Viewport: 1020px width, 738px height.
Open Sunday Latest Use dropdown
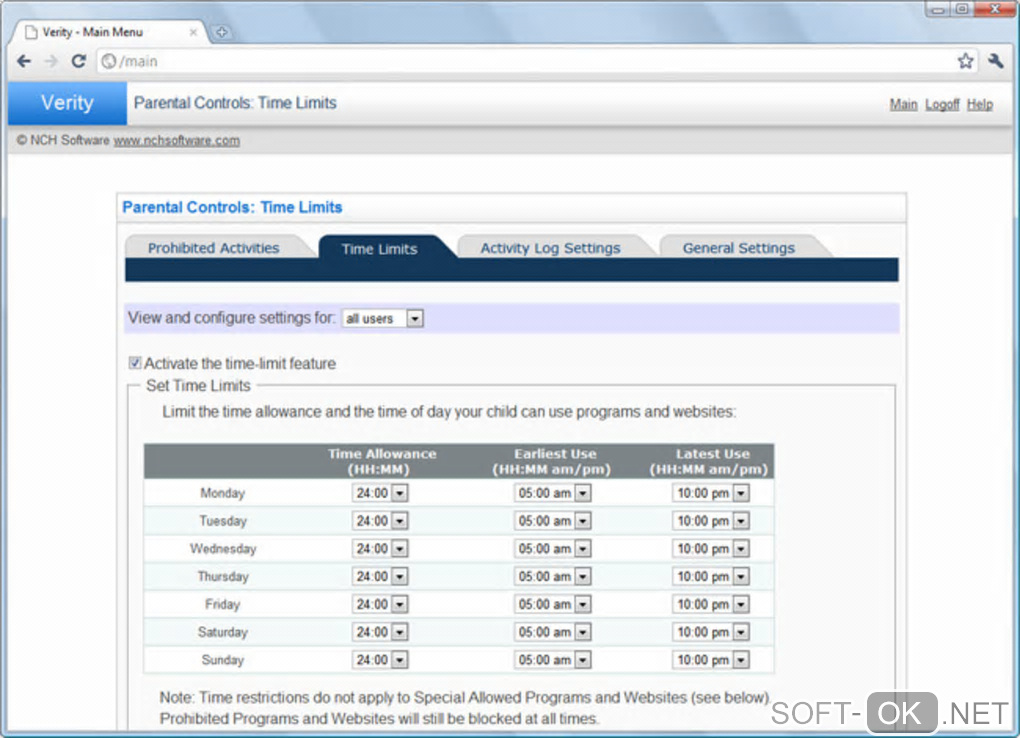tap(710, 660)
